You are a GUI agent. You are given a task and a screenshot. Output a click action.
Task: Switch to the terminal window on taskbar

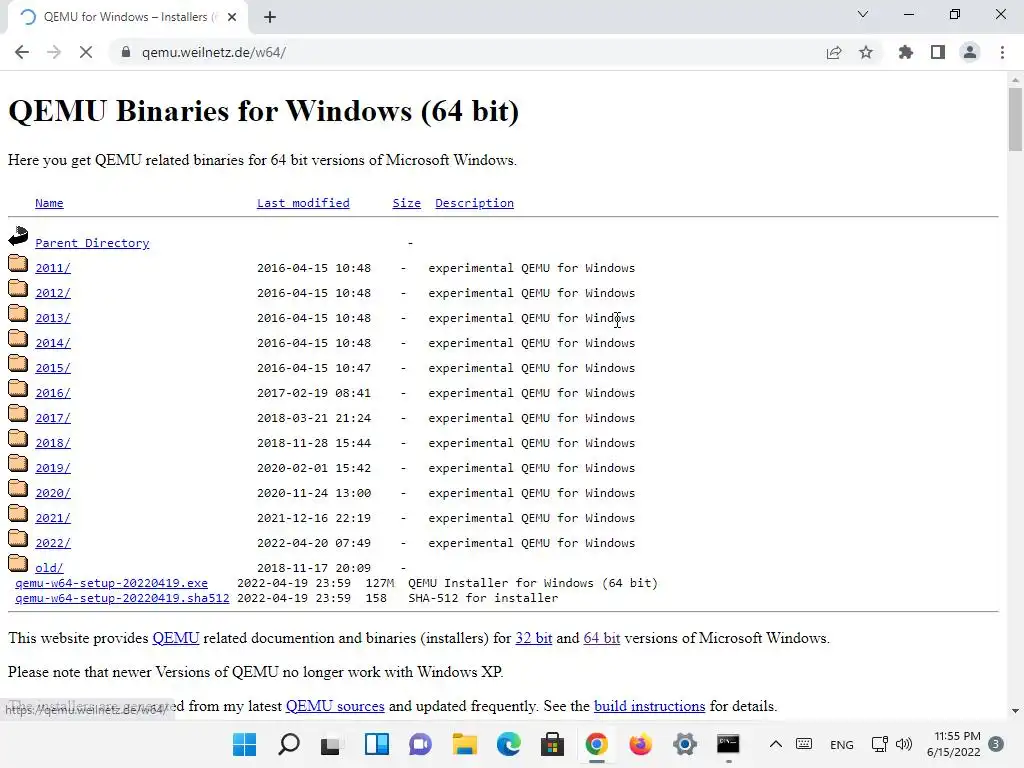click(728, 744)
